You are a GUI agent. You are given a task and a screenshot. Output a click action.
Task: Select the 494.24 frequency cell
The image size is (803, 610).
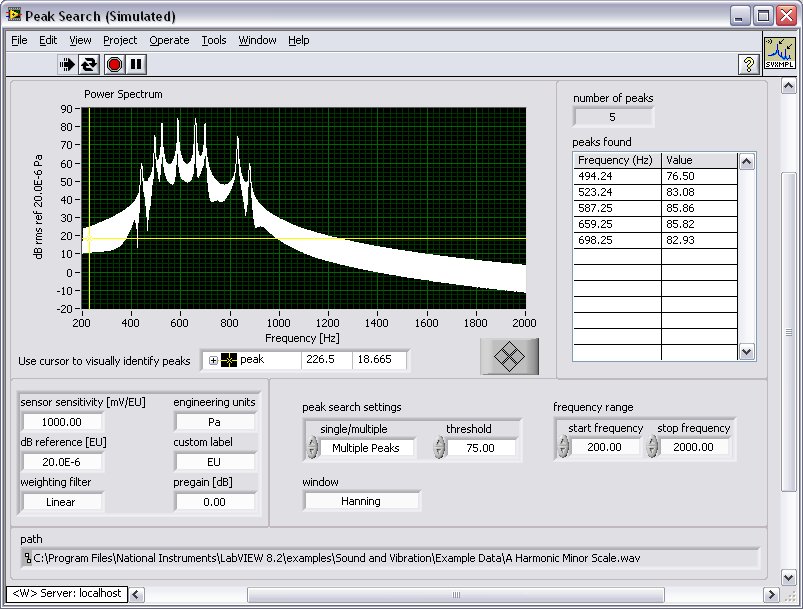pyautogui.click(x=617, y=176)
